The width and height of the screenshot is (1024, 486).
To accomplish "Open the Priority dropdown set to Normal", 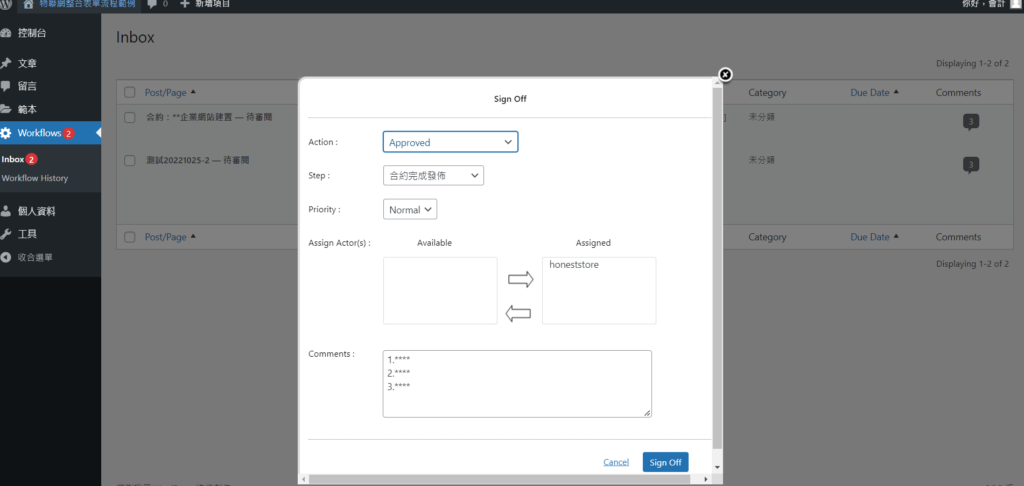I will [x=410, y=210].
